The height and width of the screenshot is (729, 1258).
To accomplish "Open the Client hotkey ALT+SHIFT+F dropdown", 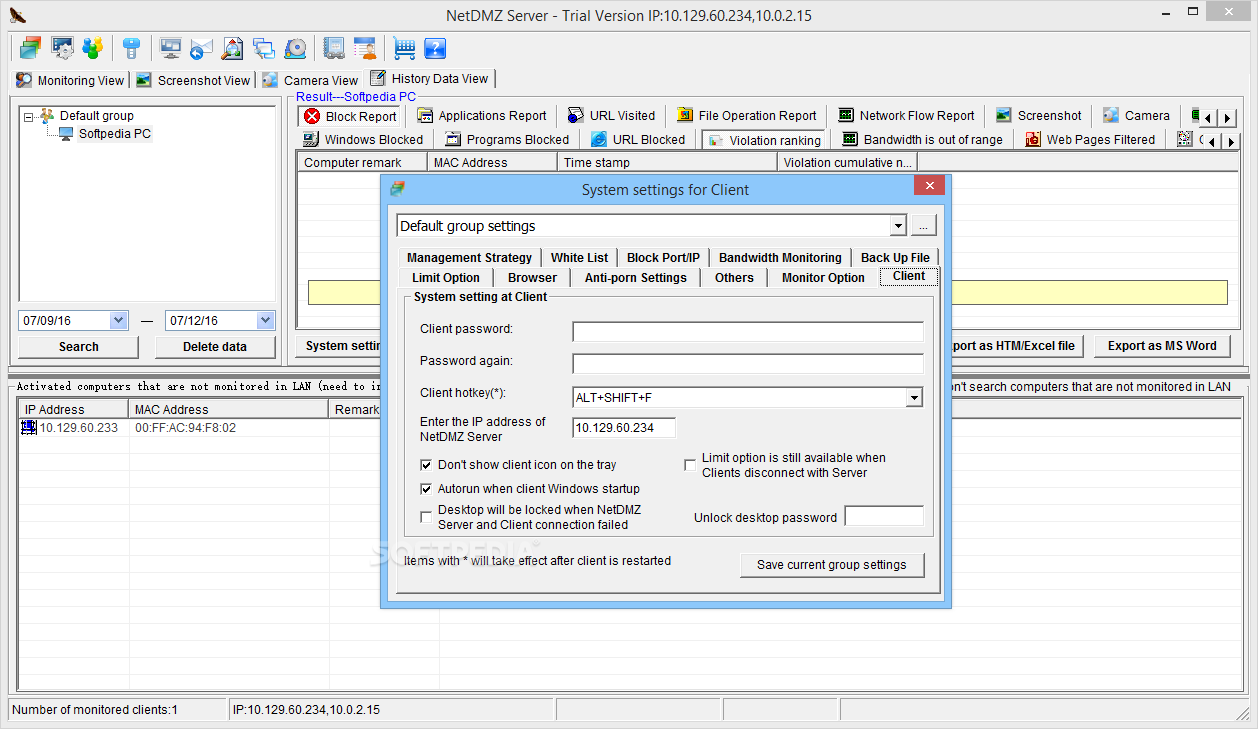I will pyautogui.click(x=914, y=398).
